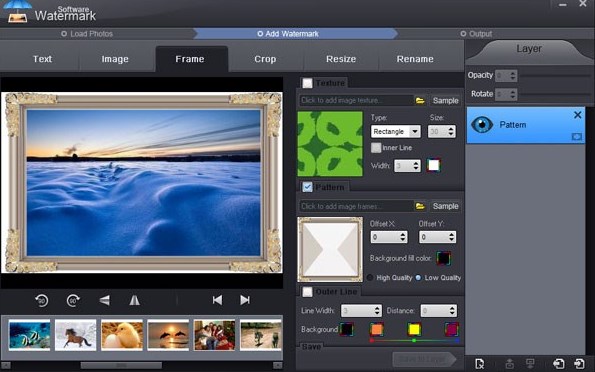Click the image frames path field
This screenshot has height=372, width=595.
(x=356, y=206)
